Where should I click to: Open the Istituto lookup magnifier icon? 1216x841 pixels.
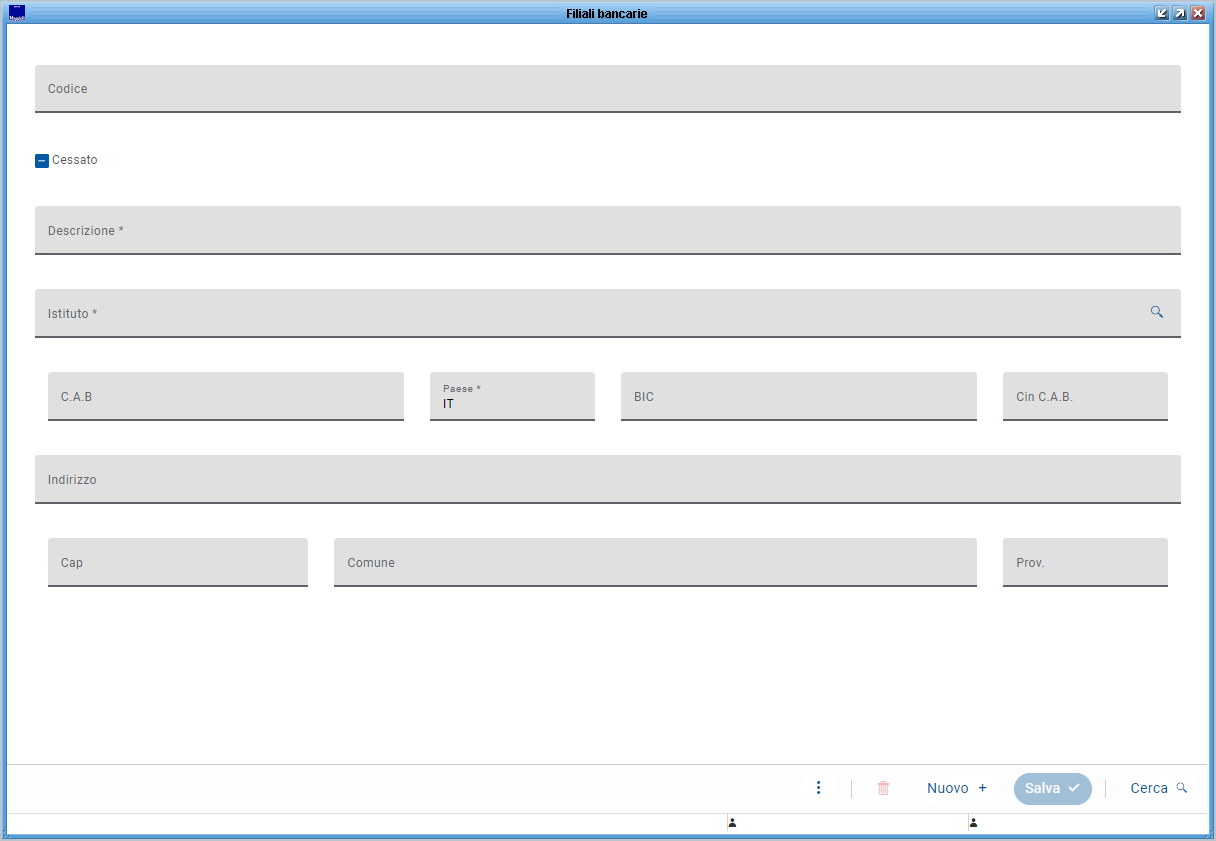pos(1156,312)
